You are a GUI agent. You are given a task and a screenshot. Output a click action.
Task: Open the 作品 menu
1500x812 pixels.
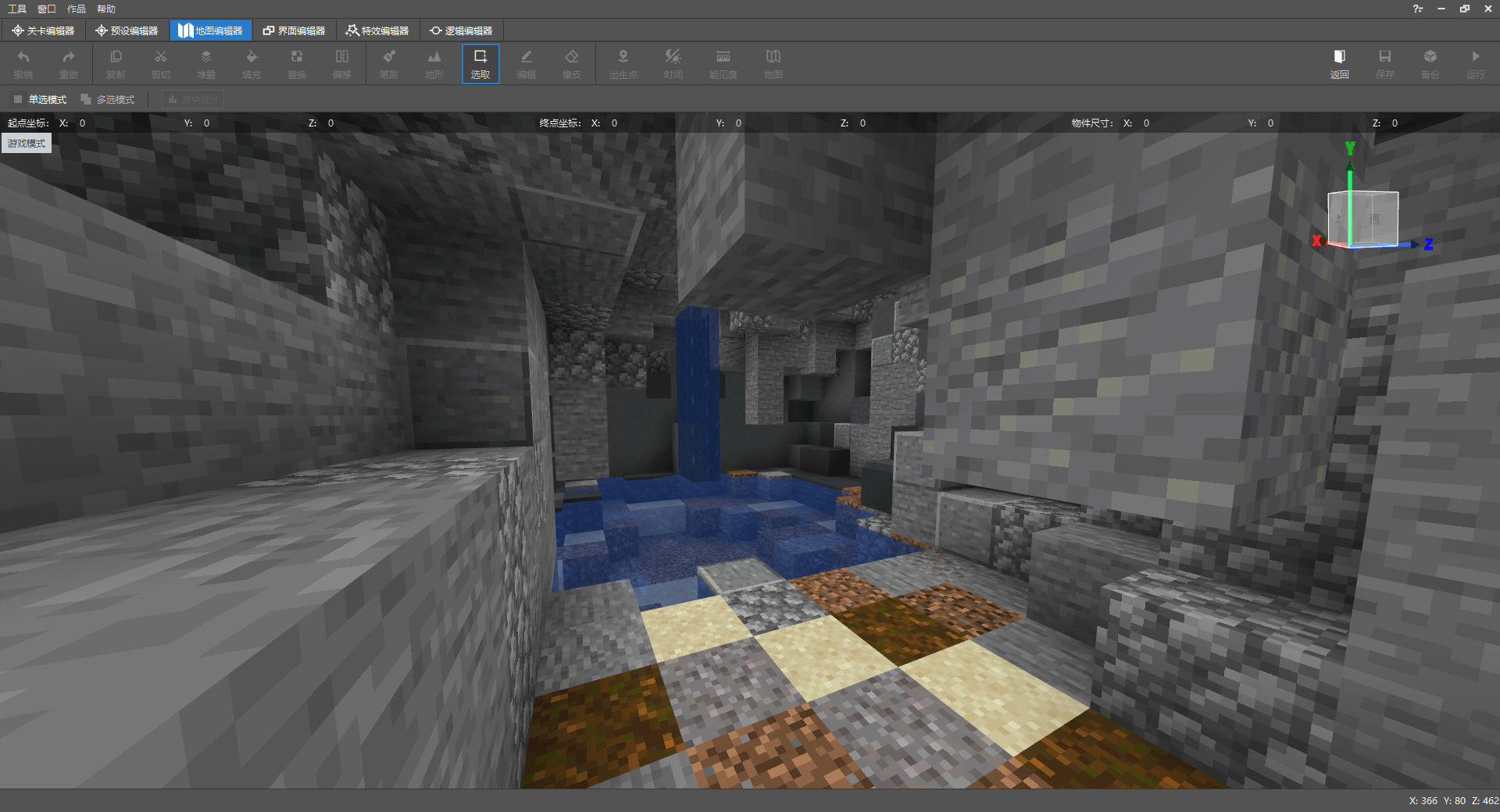pyautogui.click(x=77, y=9)
